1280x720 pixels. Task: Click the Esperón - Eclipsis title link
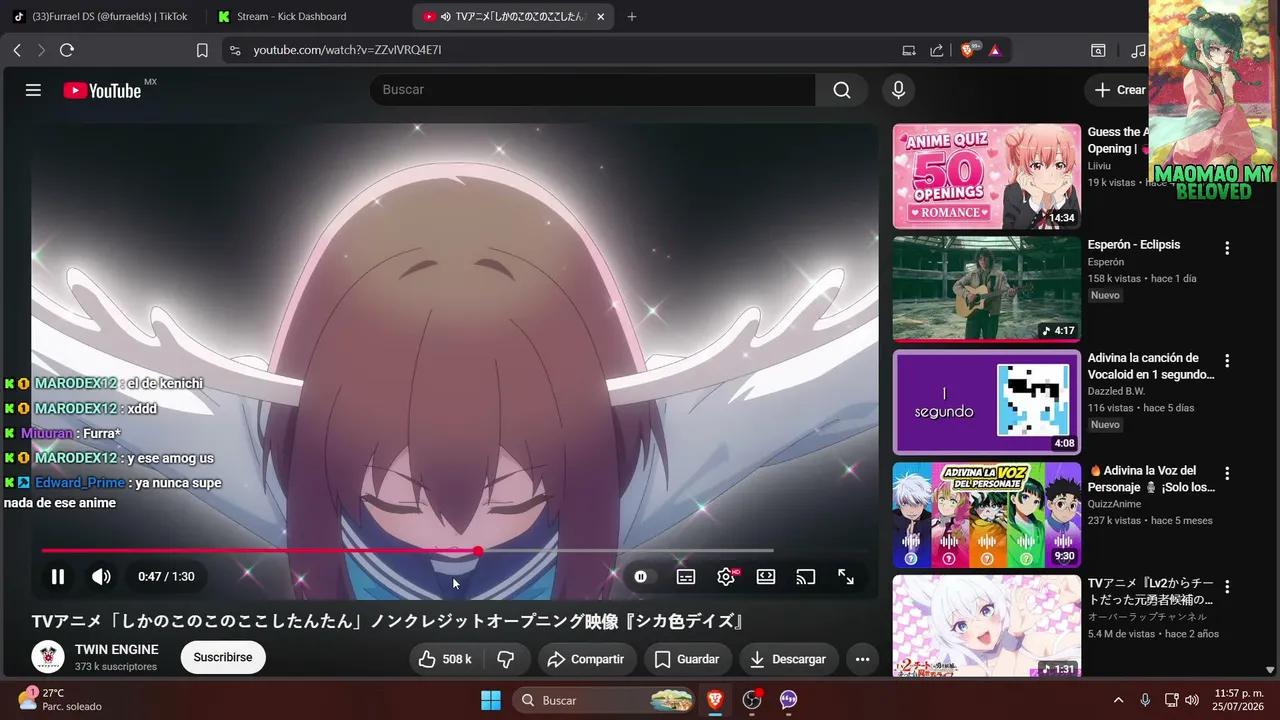(1134, 245)
